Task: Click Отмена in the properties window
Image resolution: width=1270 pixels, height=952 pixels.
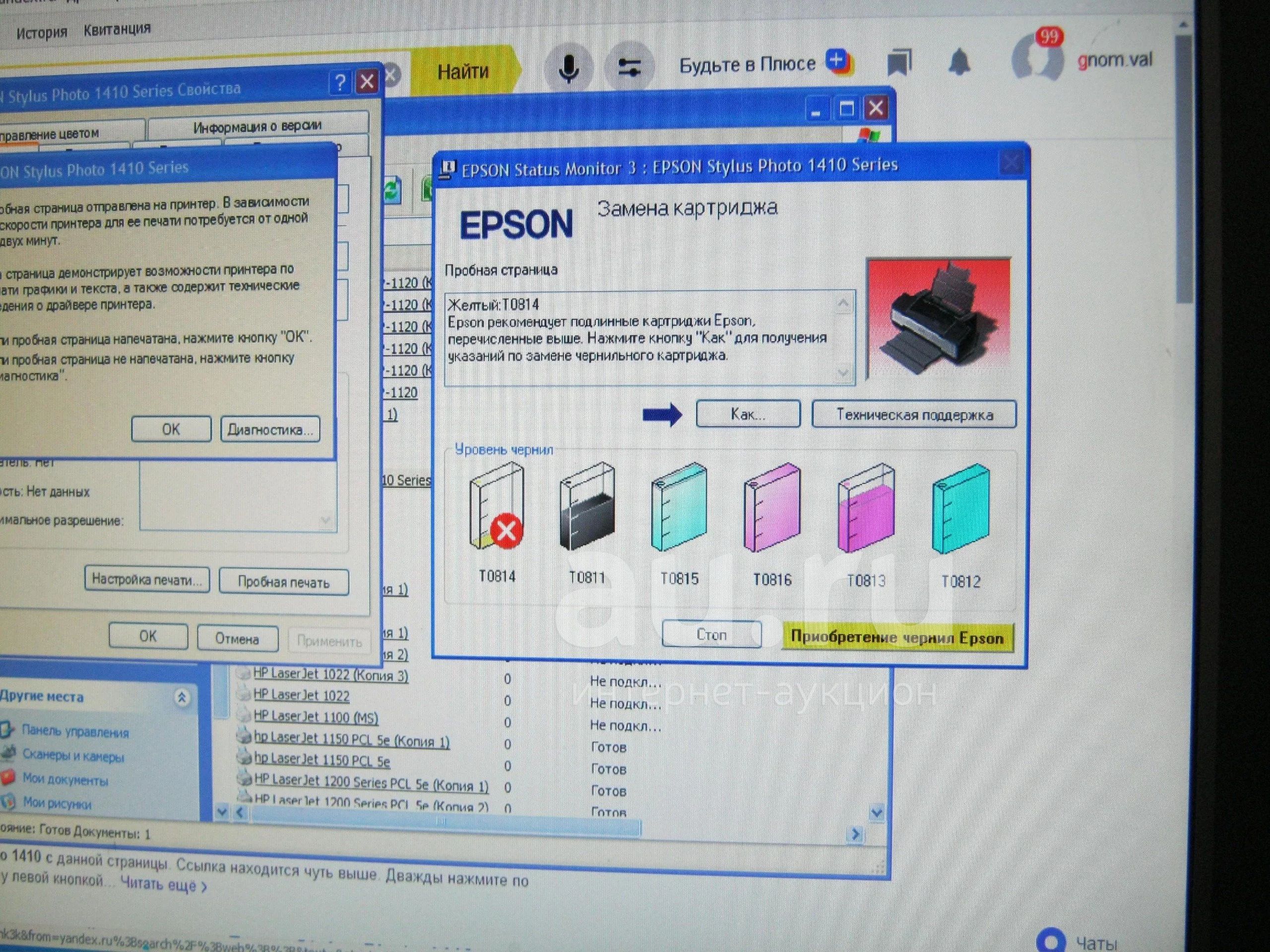Action: click(237, 639)
